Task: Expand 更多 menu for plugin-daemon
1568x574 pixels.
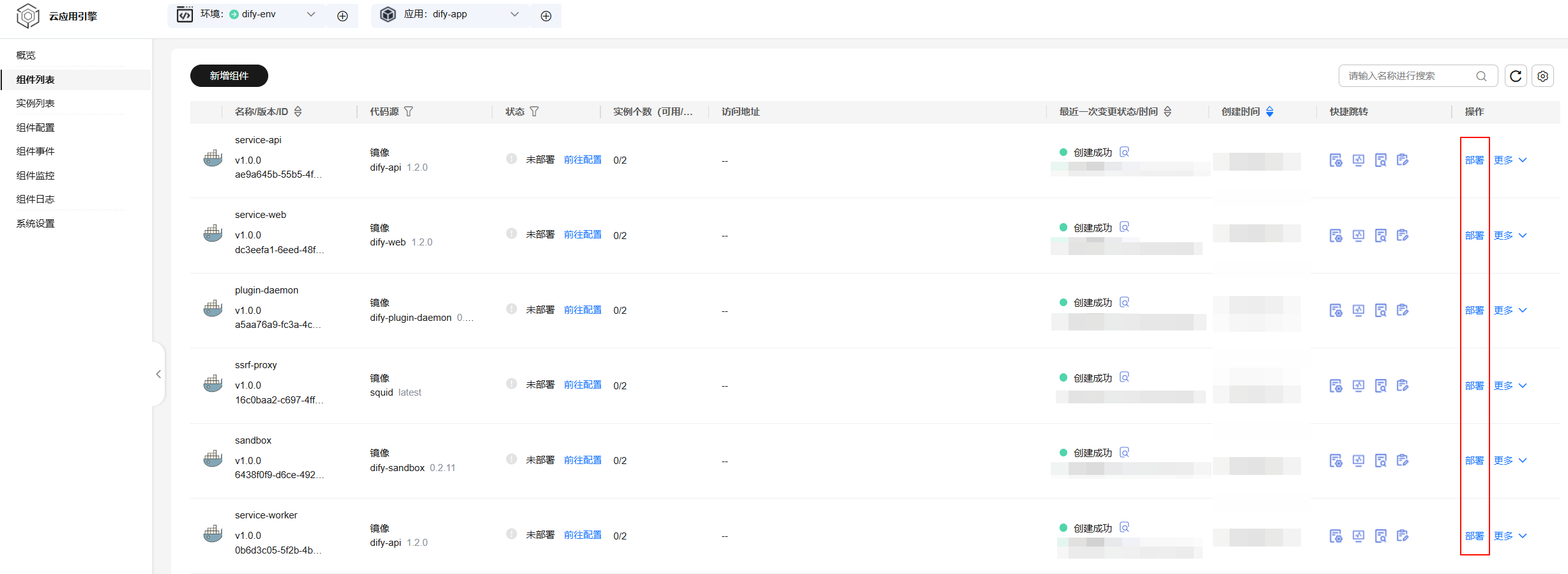Action: tap(1510, 310)
